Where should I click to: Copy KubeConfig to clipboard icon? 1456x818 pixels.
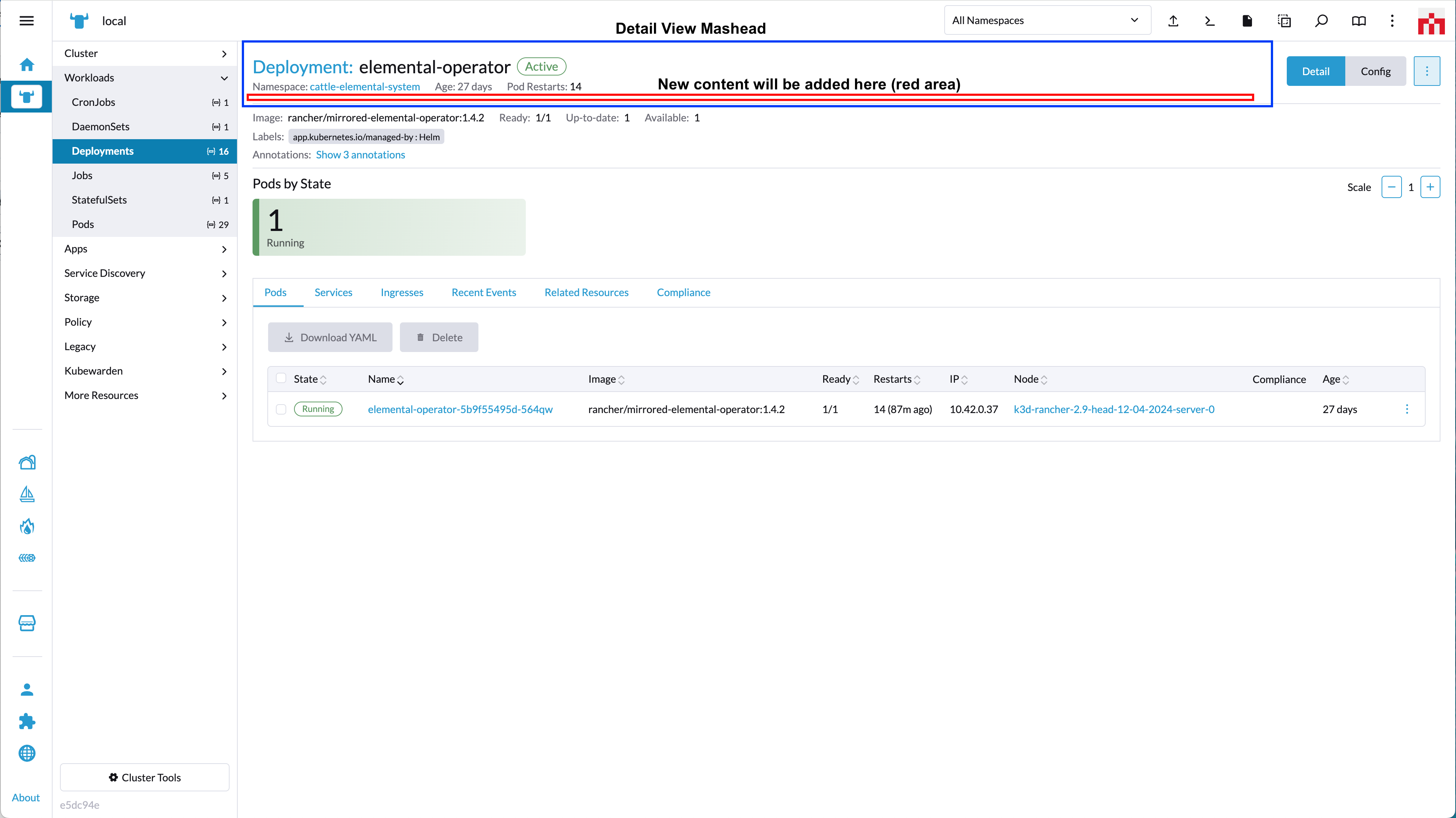click(1284, 21)
